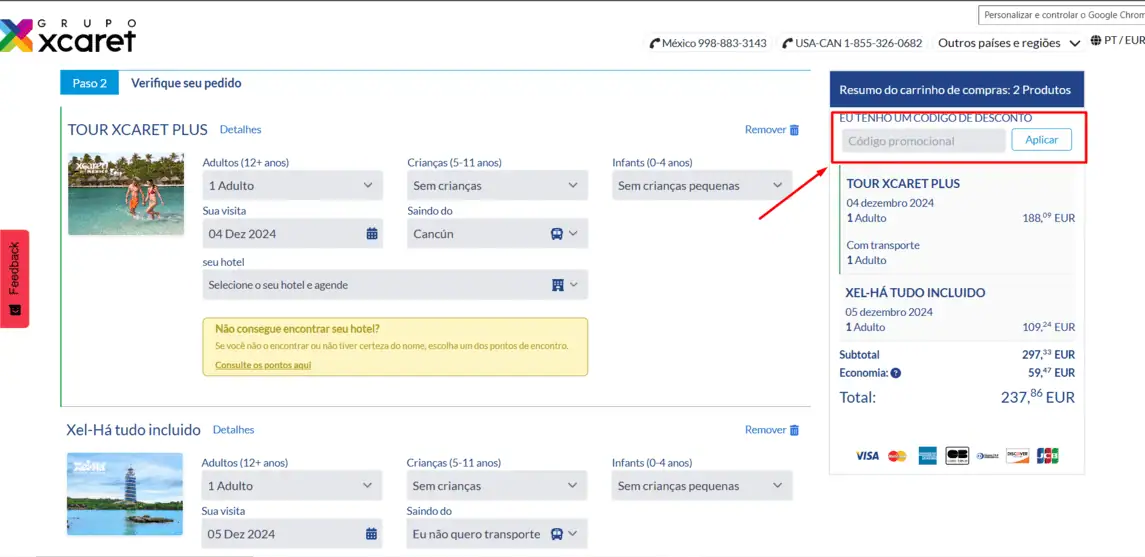This screenshot has height=557, width=1145.
Task: Click trash icon next to Tour Xcaret Plus Remover
Action: pyautogui.click(x=794, y=130)
